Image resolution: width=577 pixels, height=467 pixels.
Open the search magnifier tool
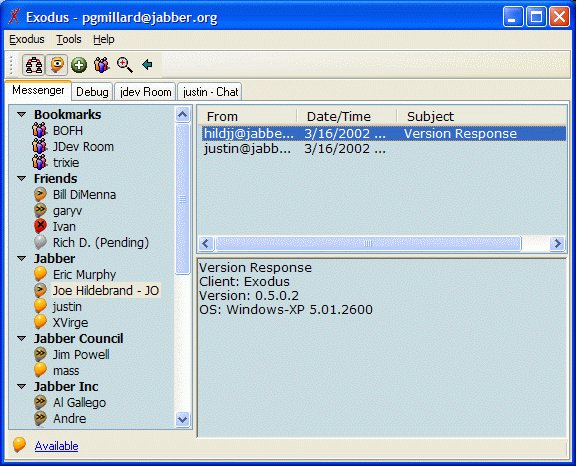[124, 65]
